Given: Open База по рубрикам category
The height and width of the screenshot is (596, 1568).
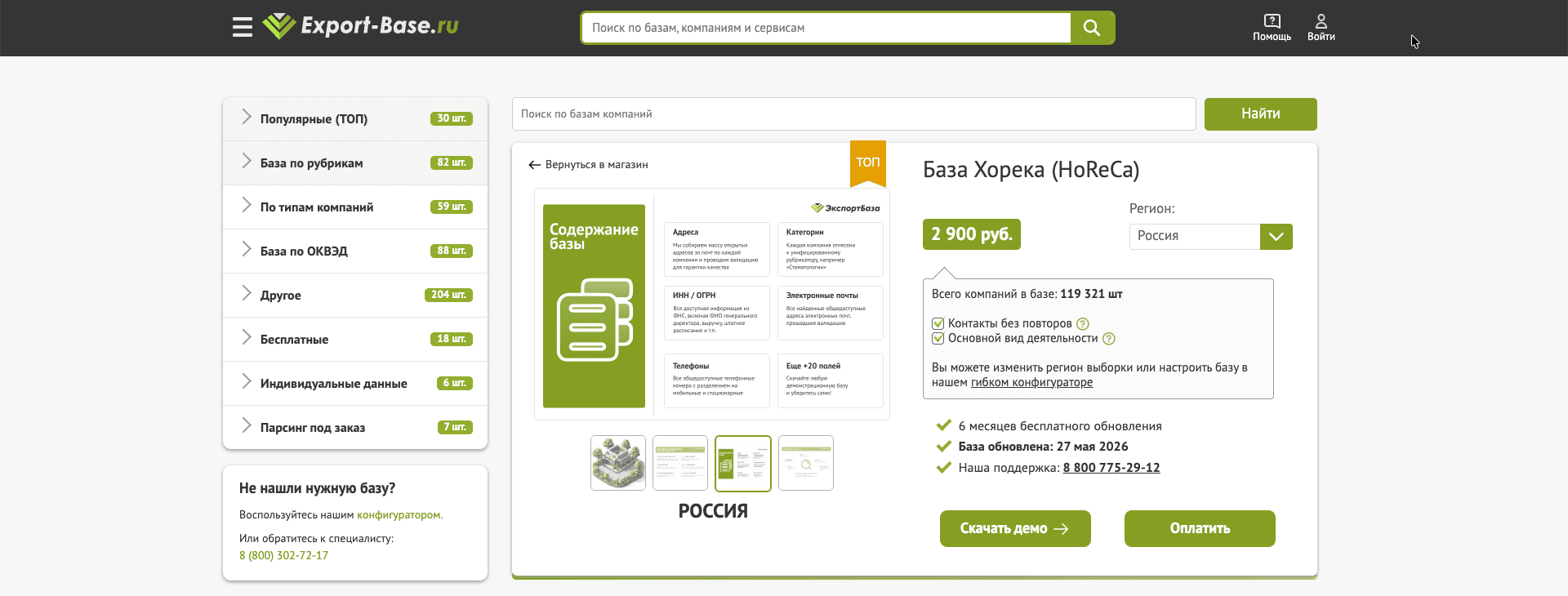Looking at the screenshot, I should pyautogui.click(x=355, y=163).
